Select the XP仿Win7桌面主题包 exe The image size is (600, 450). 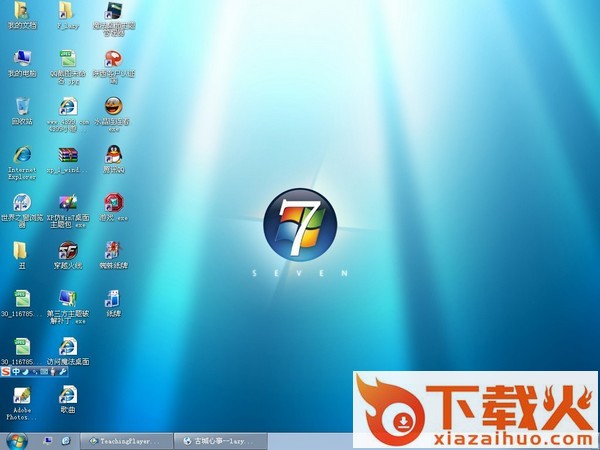tap(68, 202)
